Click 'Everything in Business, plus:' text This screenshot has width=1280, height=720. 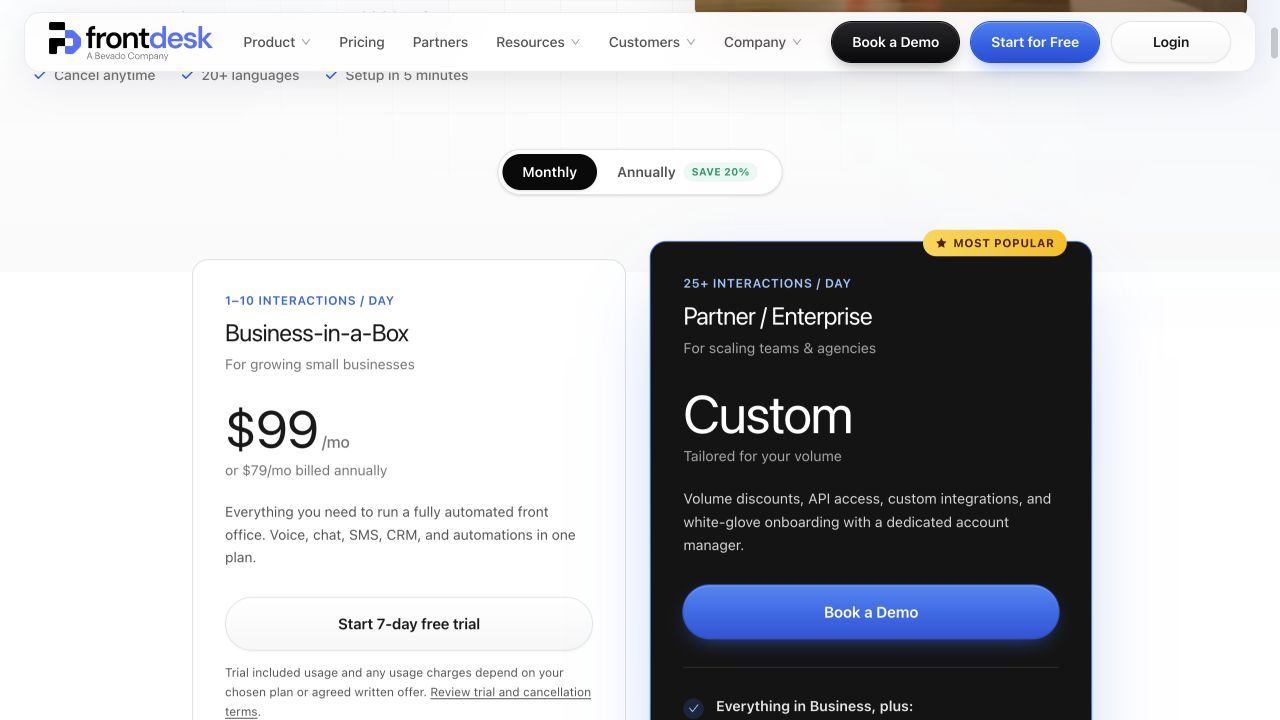[815, 706]
